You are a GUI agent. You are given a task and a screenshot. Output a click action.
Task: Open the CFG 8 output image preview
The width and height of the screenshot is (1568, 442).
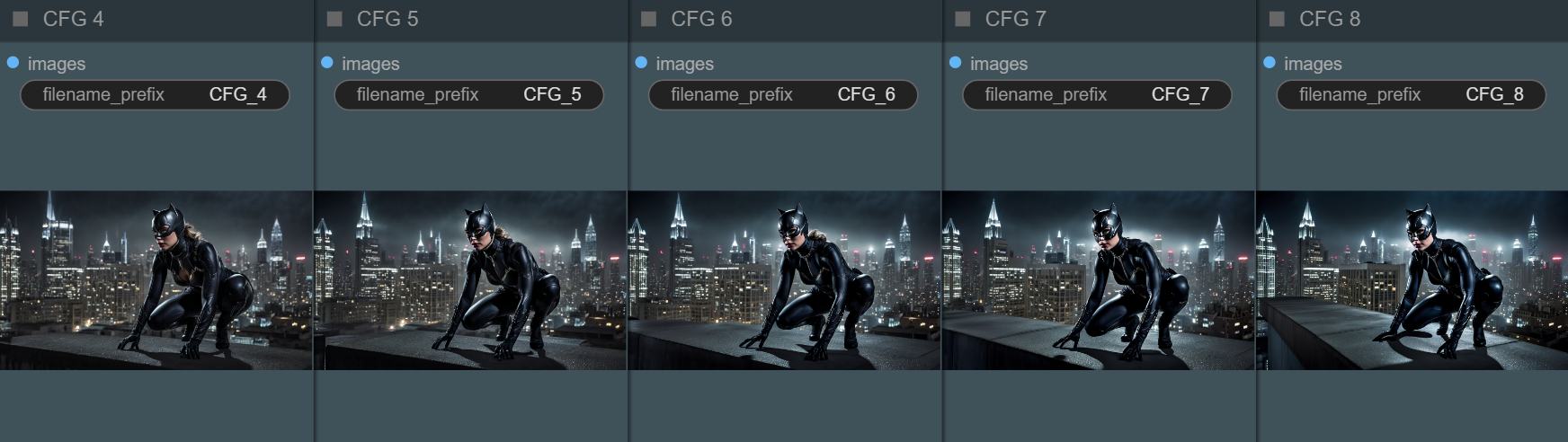(x=1412, y=279)
